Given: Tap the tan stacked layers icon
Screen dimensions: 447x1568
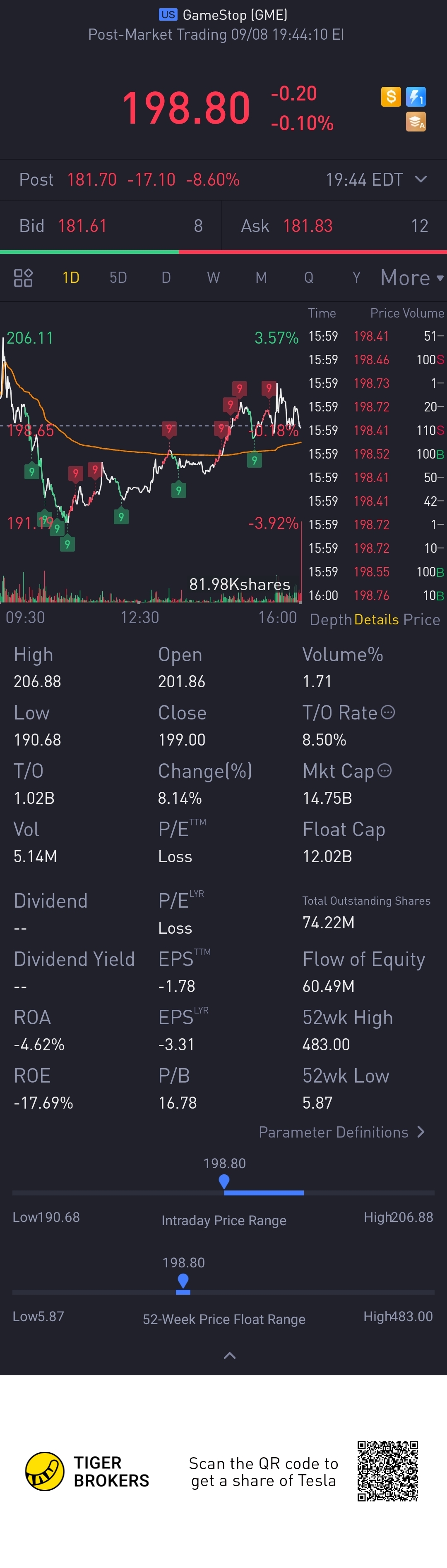Looking at the screenshot, I should coord(416,122).
